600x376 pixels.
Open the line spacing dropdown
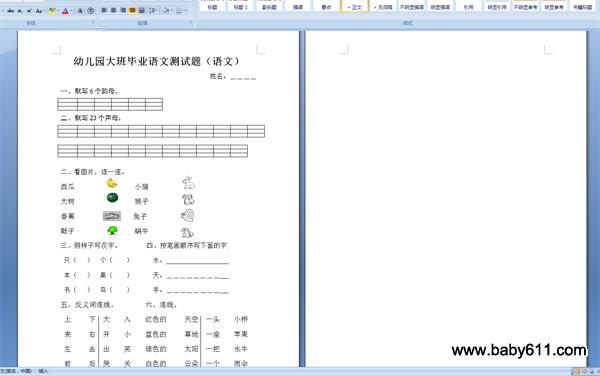(x=154, y=11)
